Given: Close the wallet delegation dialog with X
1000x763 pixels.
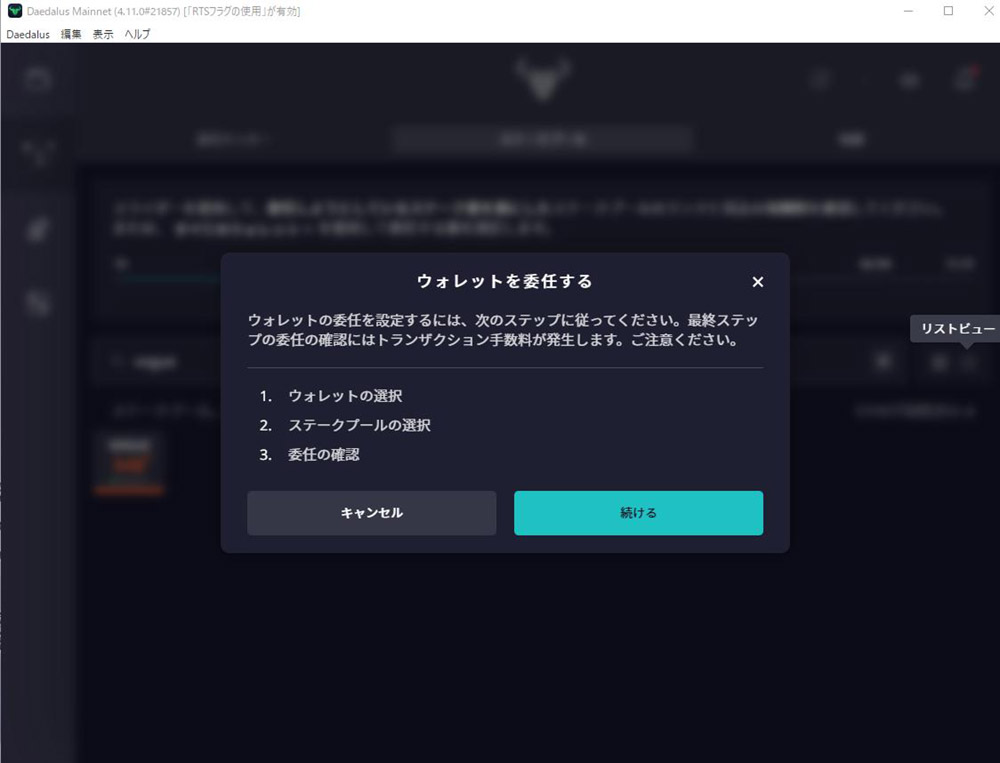Looking at the screenshot, I should (757, 282).
